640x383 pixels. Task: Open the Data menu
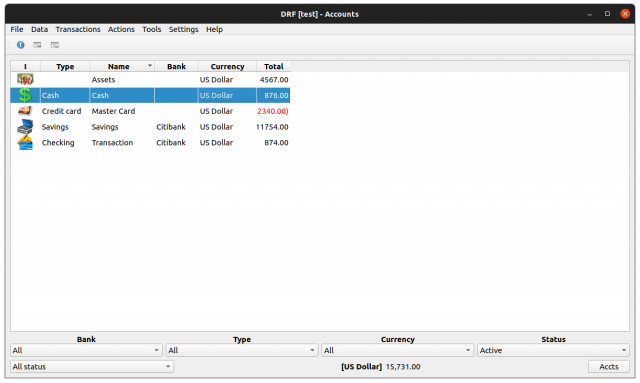[x=40, y=29]
